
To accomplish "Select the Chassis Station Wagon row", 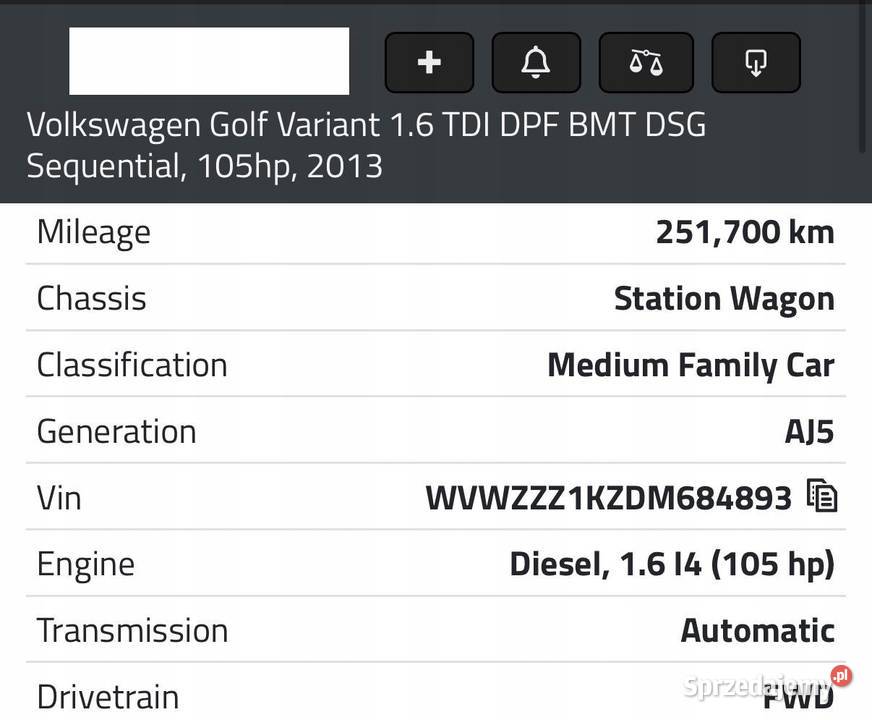I will [x=435, y=298].
